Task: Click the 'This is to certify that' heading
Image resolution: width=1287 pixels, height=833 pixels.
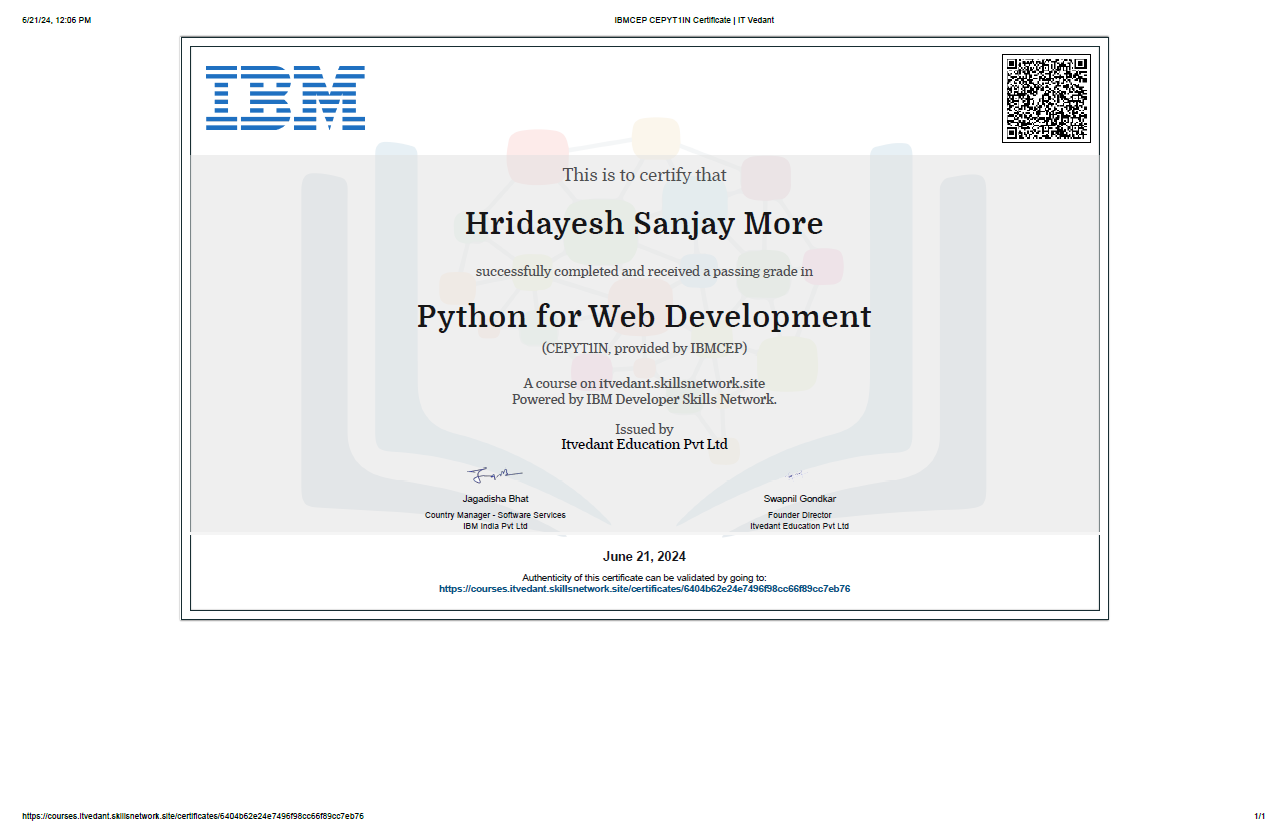Action: point(644,175)
